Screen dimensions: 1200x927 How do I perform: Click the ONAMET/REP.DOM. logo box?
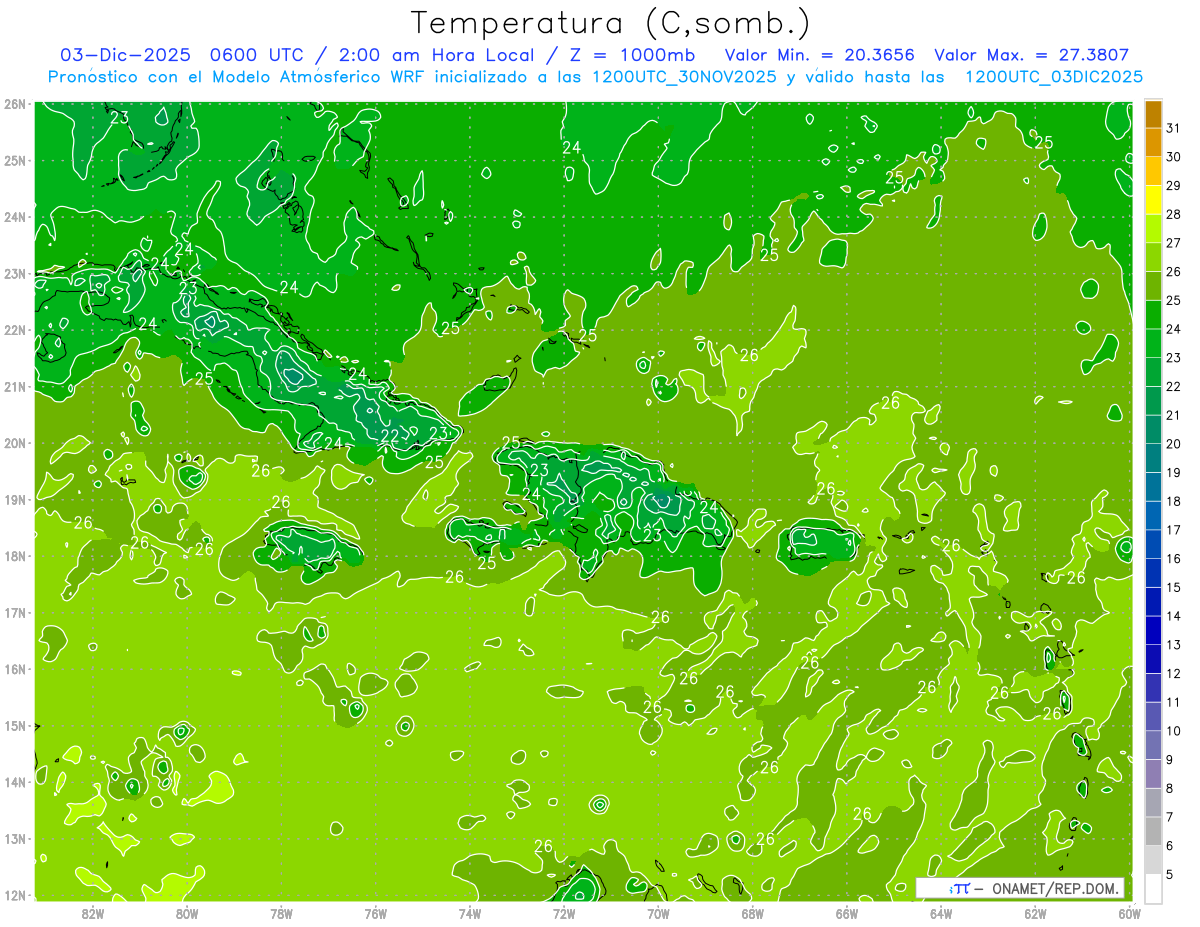[1020, 888]
